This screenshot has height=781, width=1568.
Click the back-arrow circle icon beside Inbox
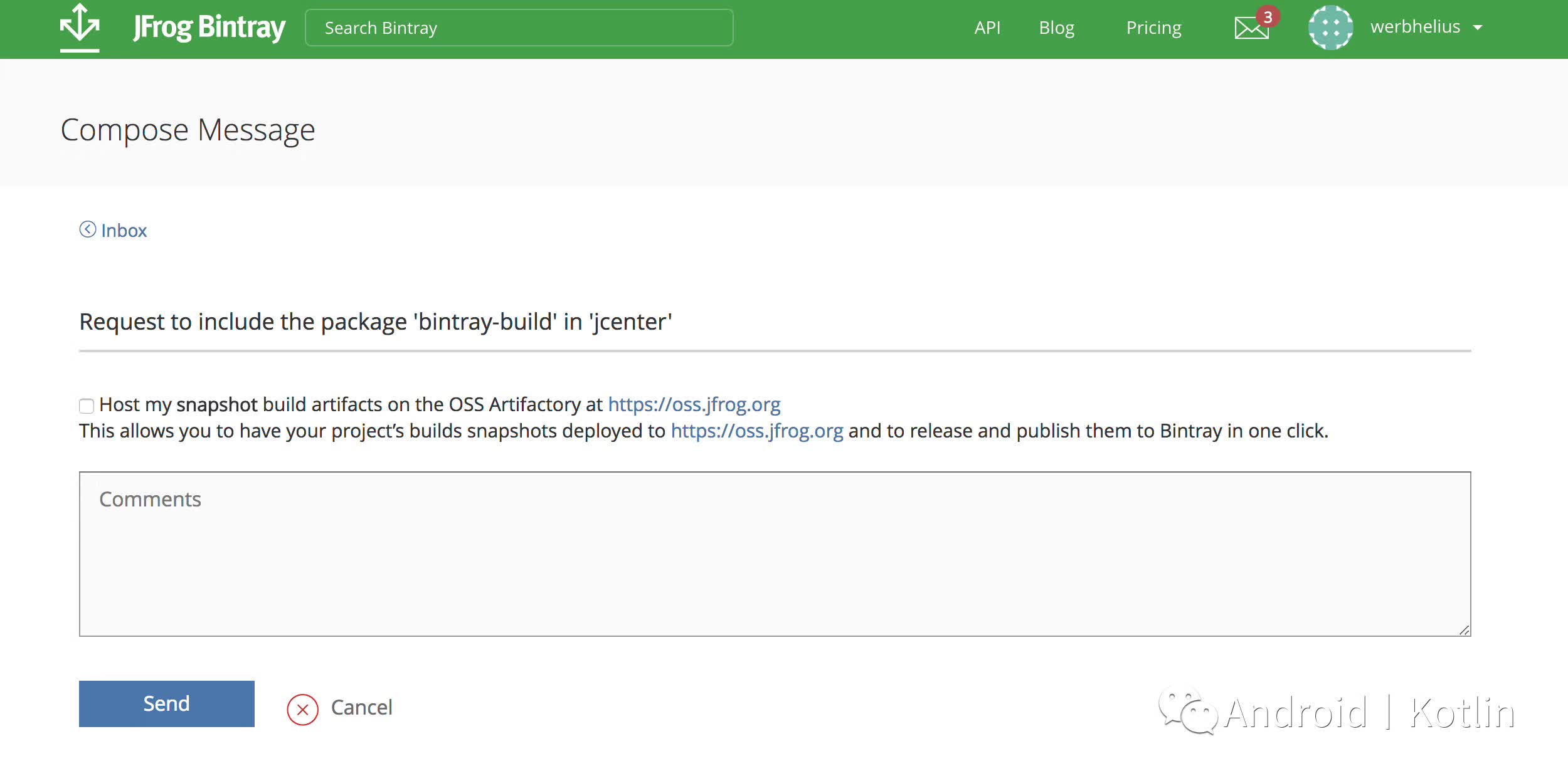[88, 229]
